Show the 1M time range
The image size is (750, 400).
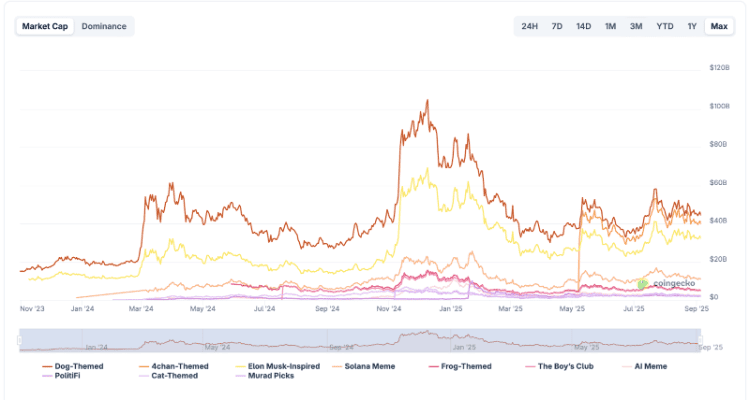tap(610, 26)
